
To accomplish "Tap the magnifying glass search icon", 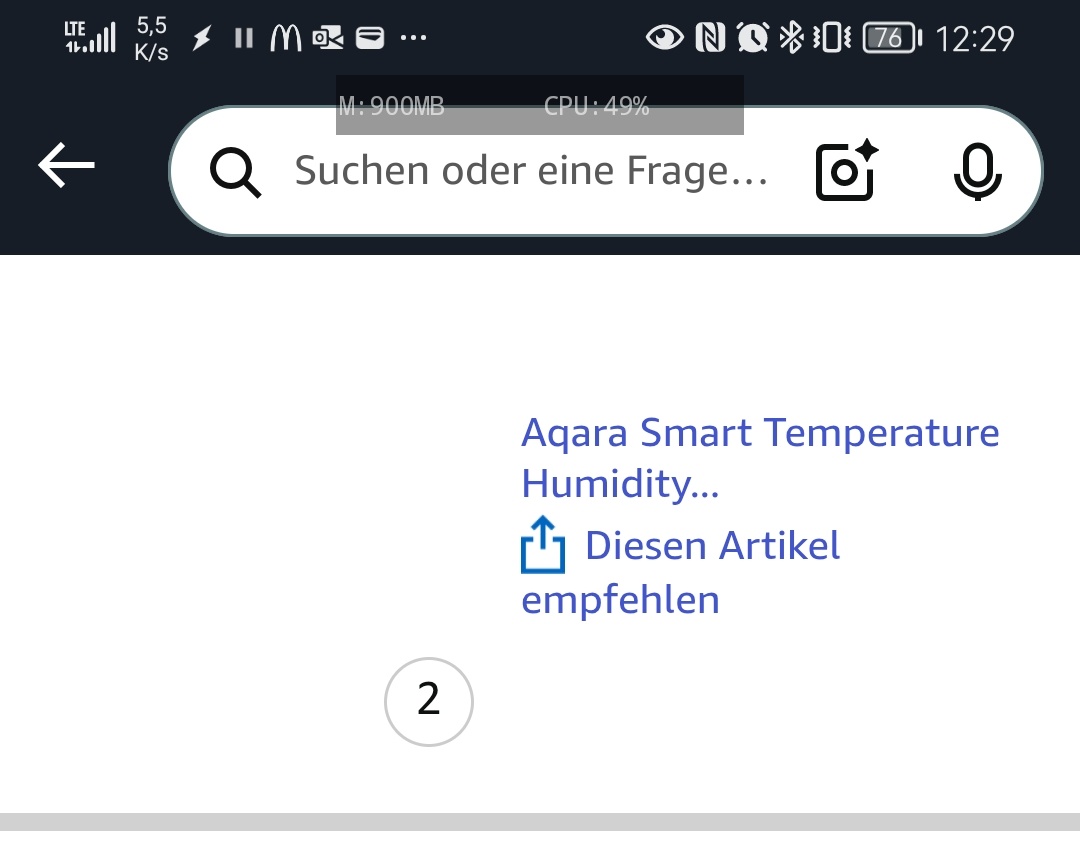I will pos(236,172).
